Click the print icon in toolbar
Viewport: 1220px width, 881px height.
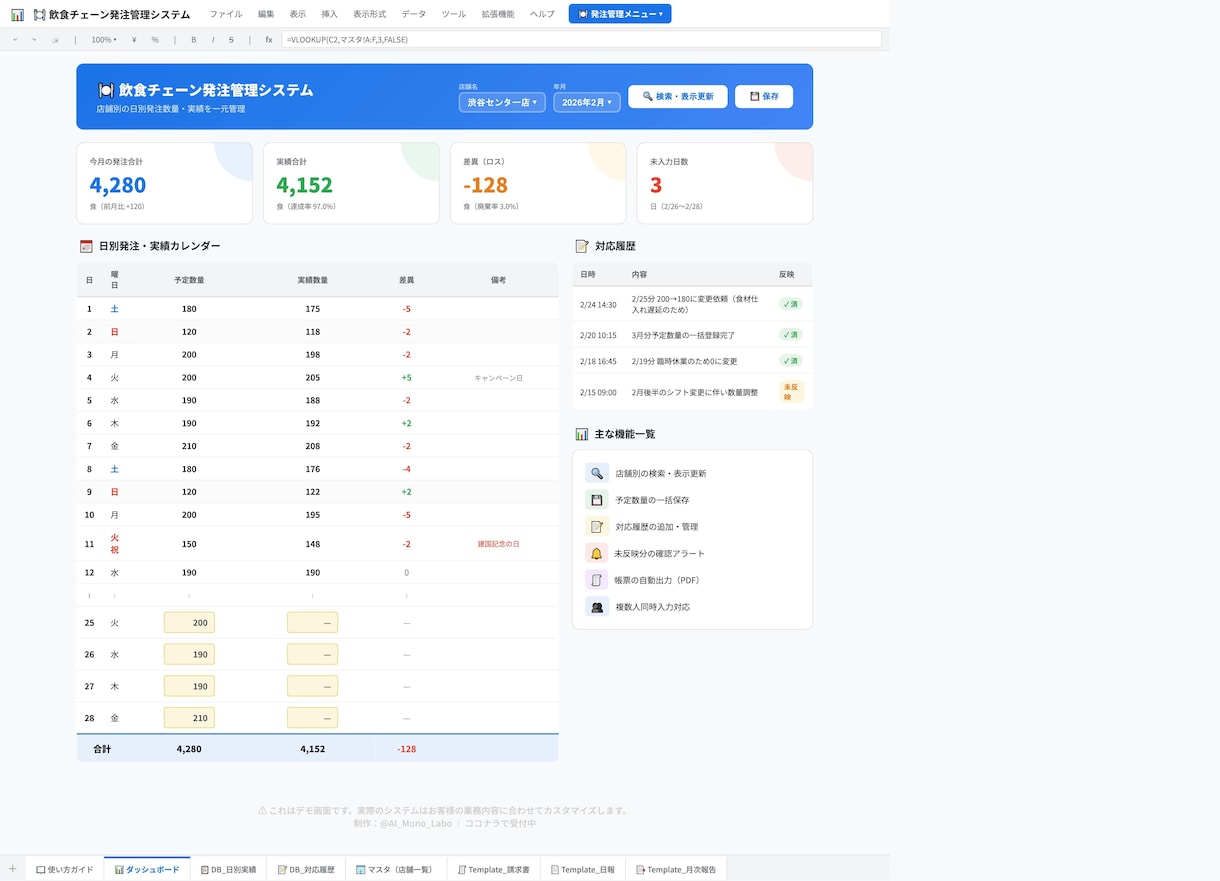(55, 40)
